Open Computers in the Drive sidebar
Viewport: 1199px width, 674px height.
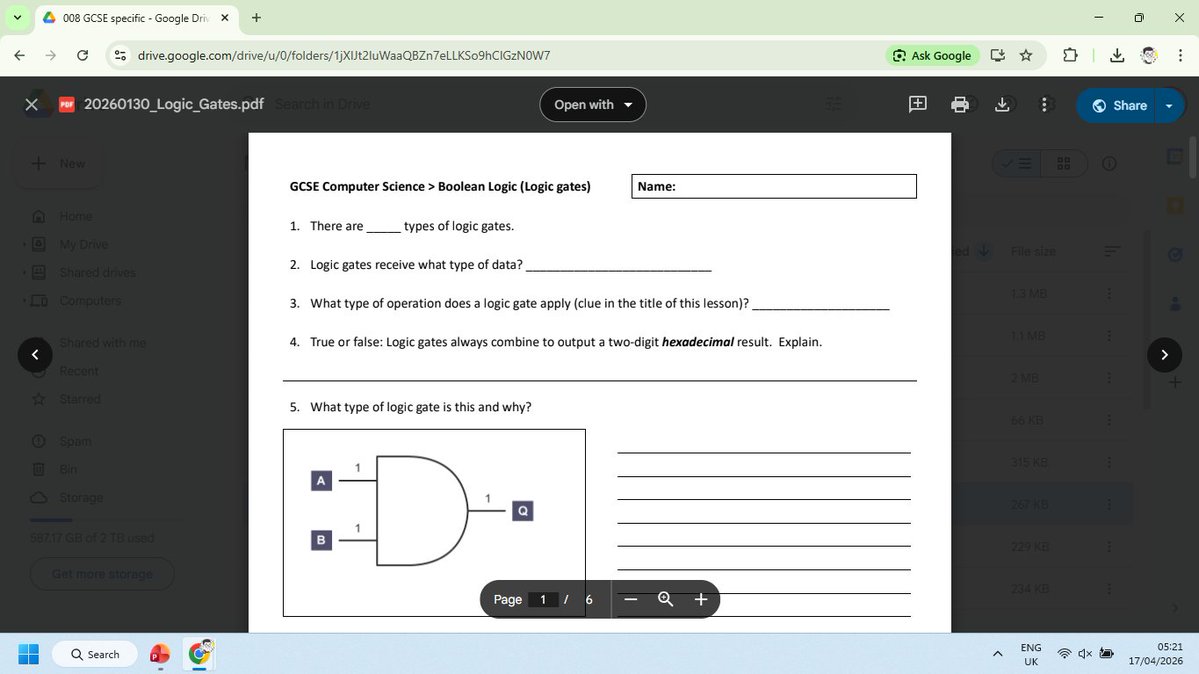[90, 301]
